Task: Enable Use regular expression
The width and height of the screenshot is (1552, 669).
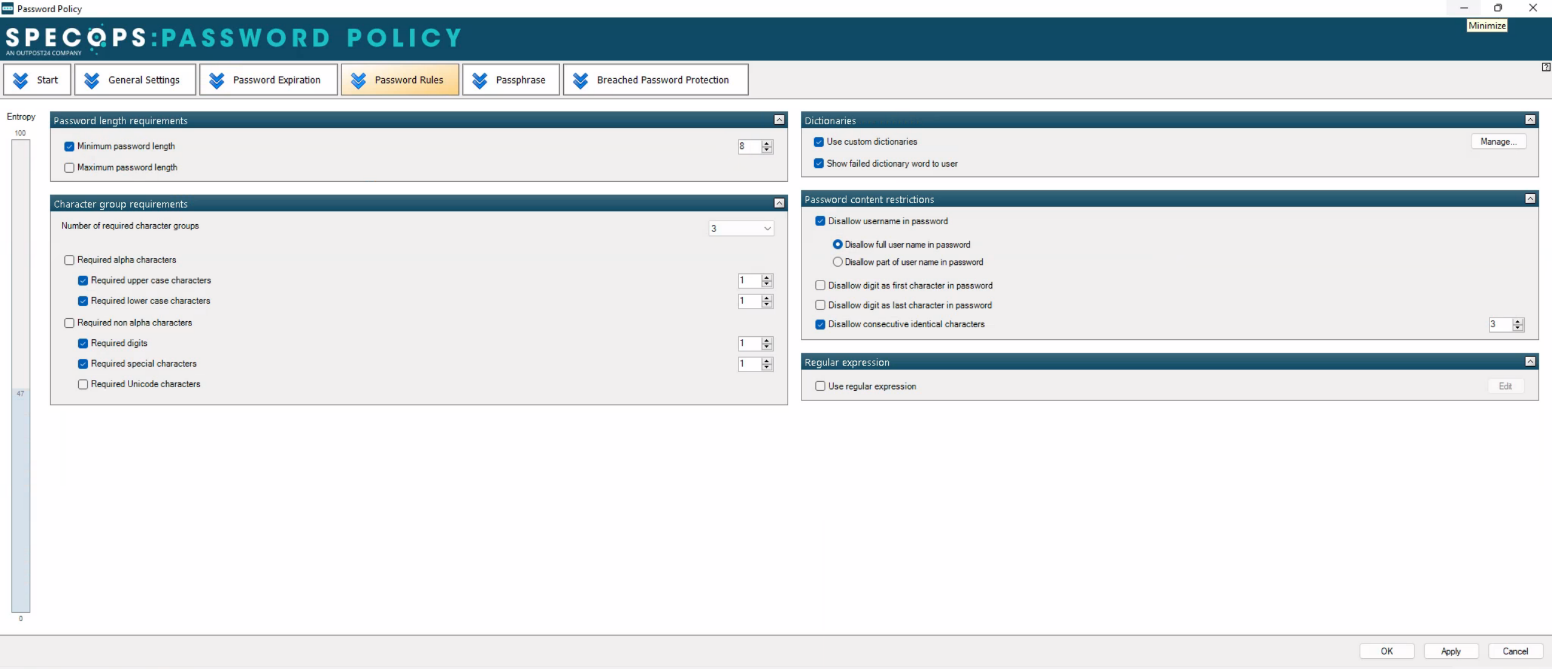Action: (x=820, y=386)
